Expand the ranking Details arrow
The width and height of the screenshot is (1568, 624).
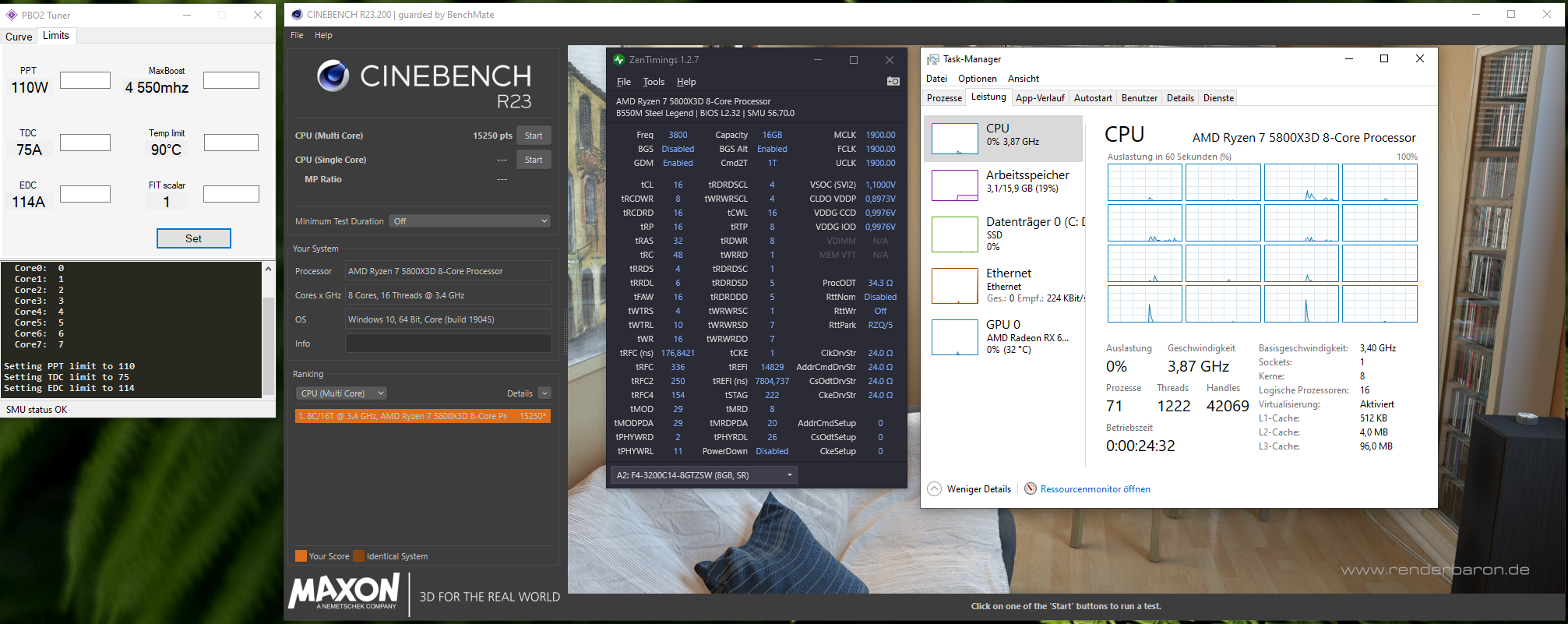click(x=544, y=393)
